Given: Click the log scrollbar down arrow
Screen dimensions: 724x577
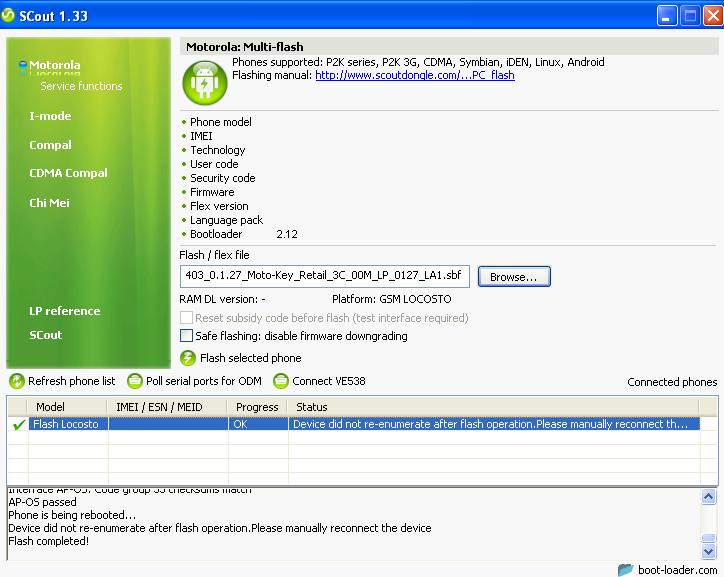Looking at the screenshot, I should click(708, 551).
